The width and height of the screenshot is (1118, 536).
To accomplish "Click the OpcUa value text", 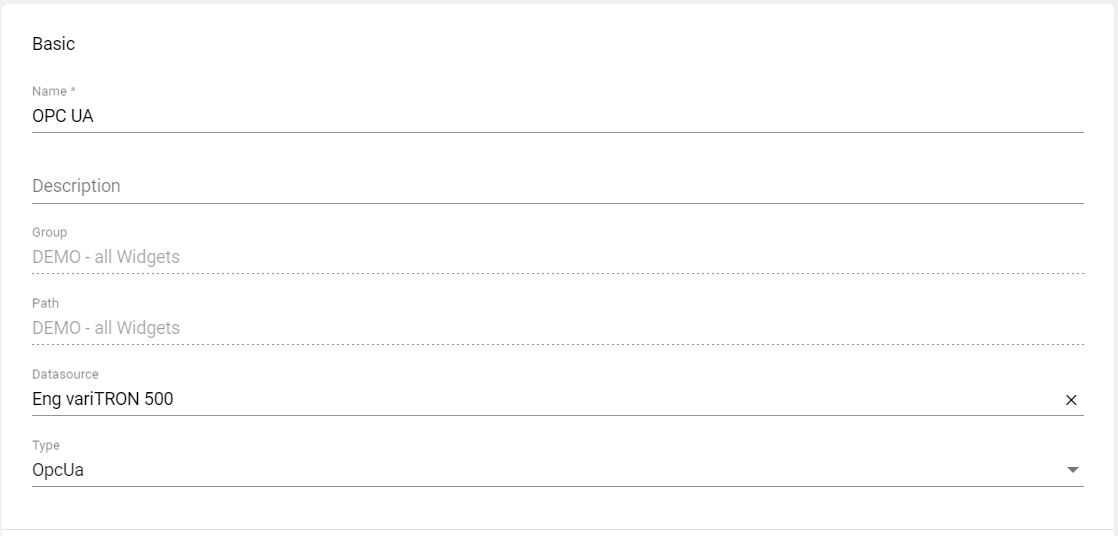I will [x=58, y=470].
